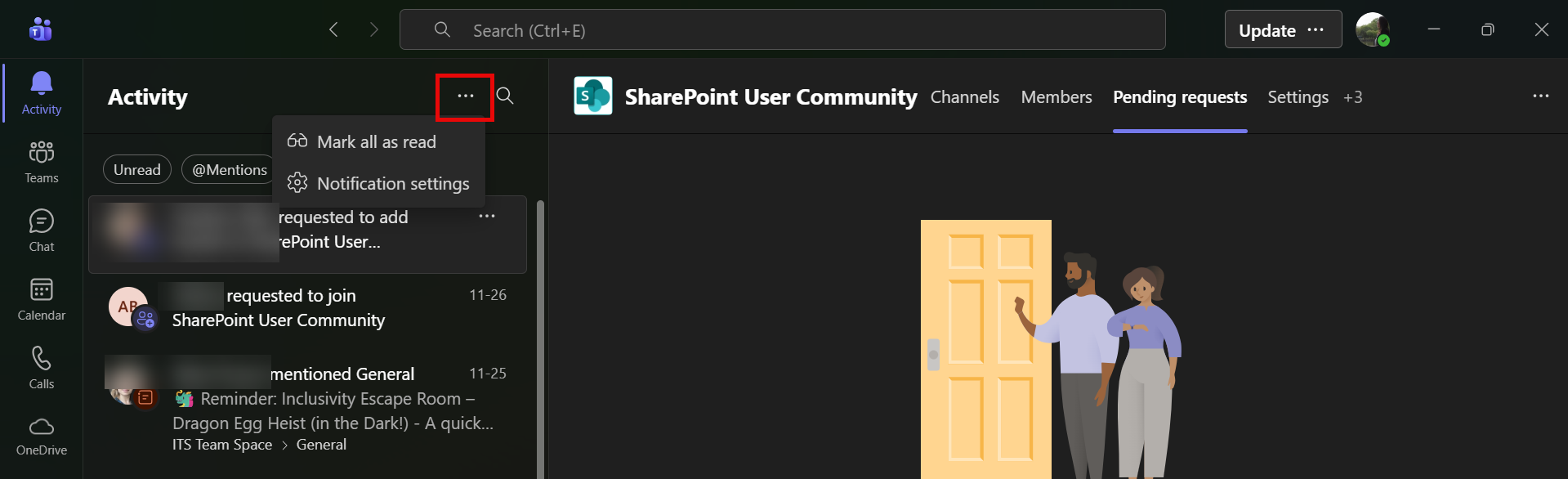This screenshot has width=1568, height=479.
Task: Click the SharePoint User Community team icon
Action: click(x=593, y=96)
